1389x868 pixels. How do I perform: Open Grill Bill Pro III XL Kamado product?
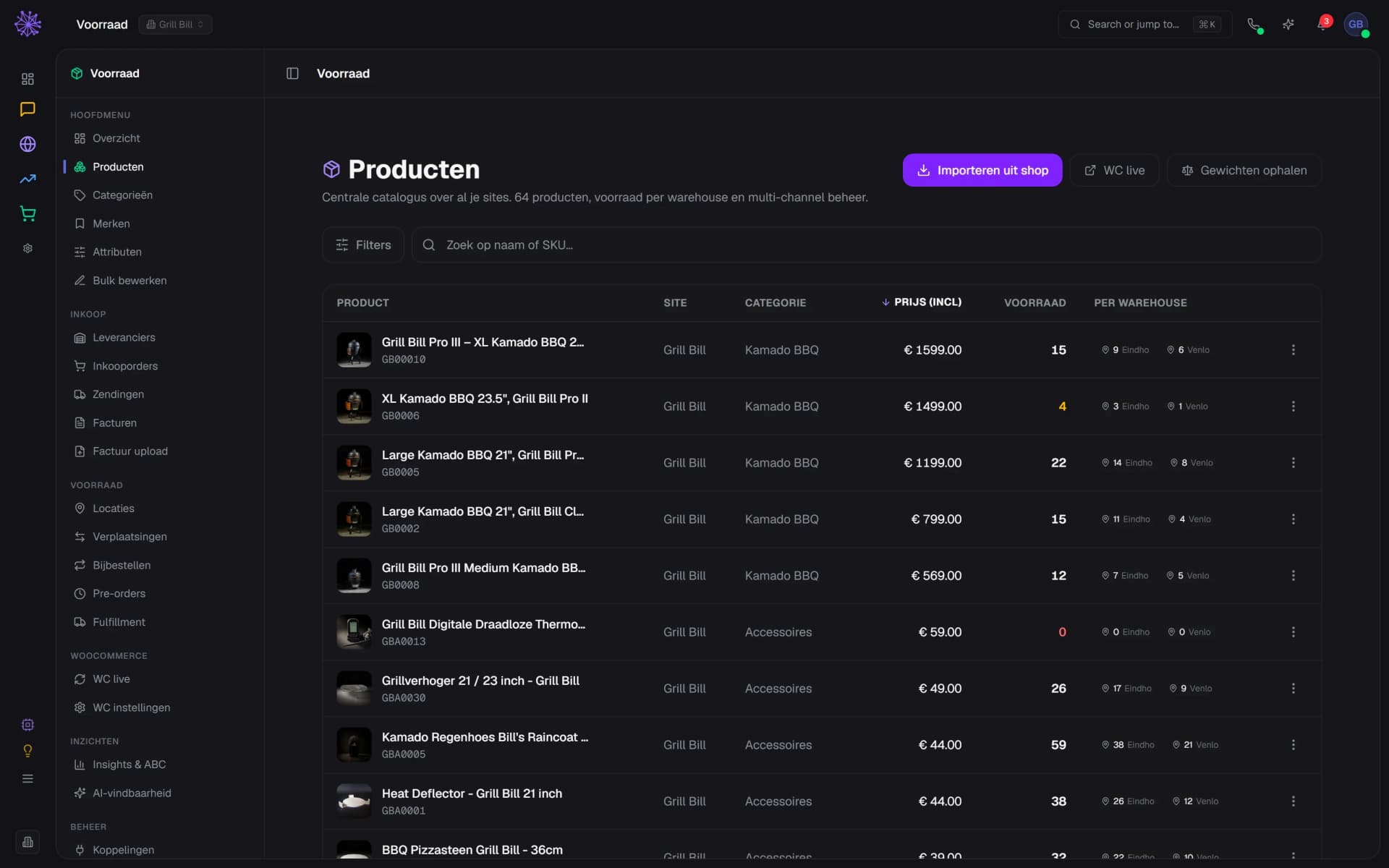pyautogui.click(x=483, y=342)
